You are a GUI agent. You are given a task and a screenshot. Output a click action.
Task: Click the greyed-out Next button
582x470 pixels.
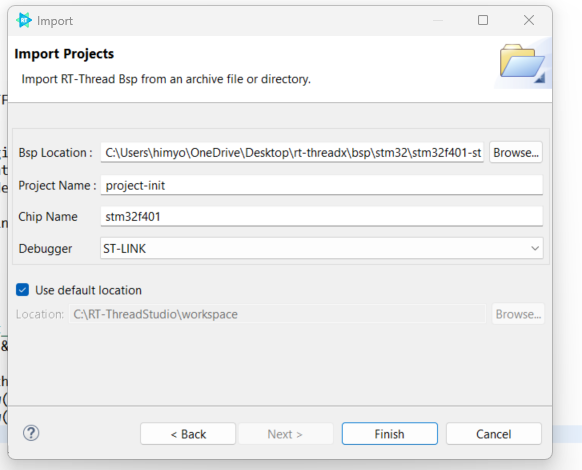285,434
